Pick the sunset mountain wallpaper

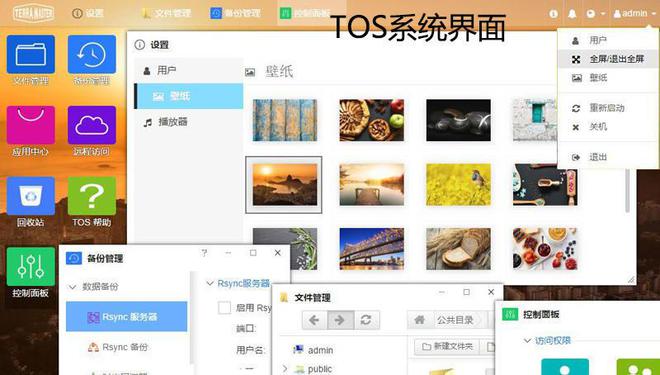pos(285,184)
